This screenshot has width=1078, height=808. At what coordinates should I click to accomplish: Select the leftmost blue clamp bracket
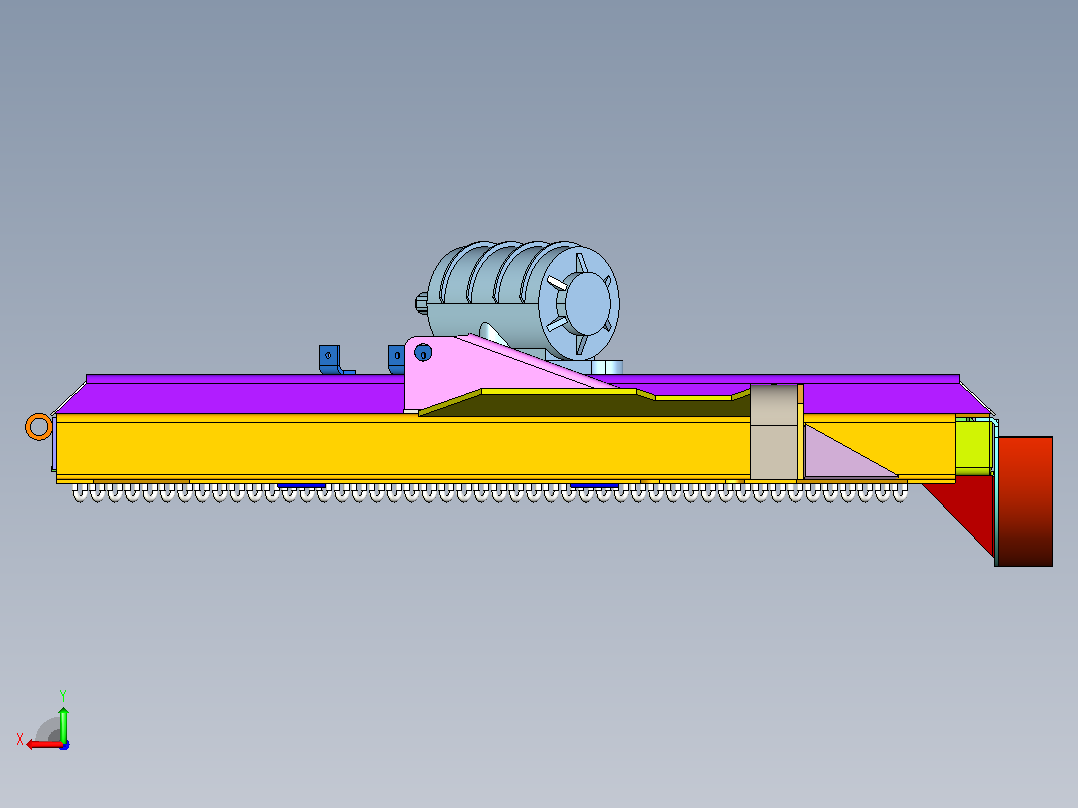point(333,360)
